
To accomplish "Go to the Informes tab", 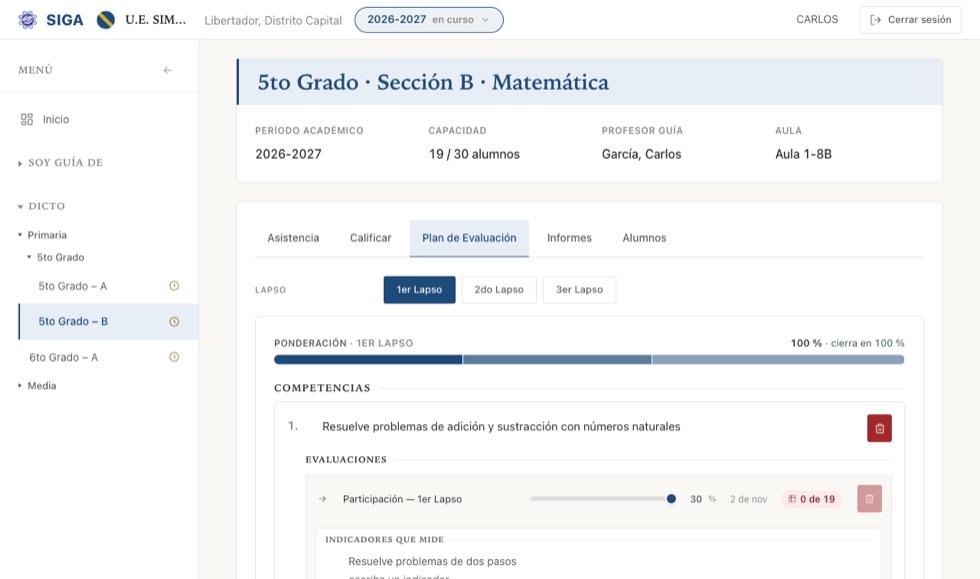I will (x=569, y=238).
